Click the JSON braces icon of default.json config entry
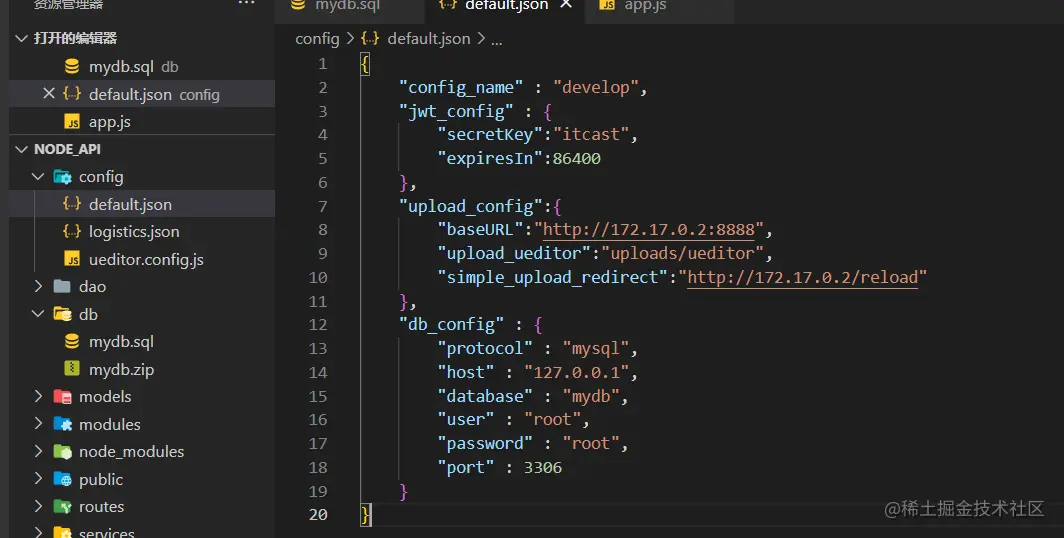Screen dimensions: 1064x538 (72, 94)
